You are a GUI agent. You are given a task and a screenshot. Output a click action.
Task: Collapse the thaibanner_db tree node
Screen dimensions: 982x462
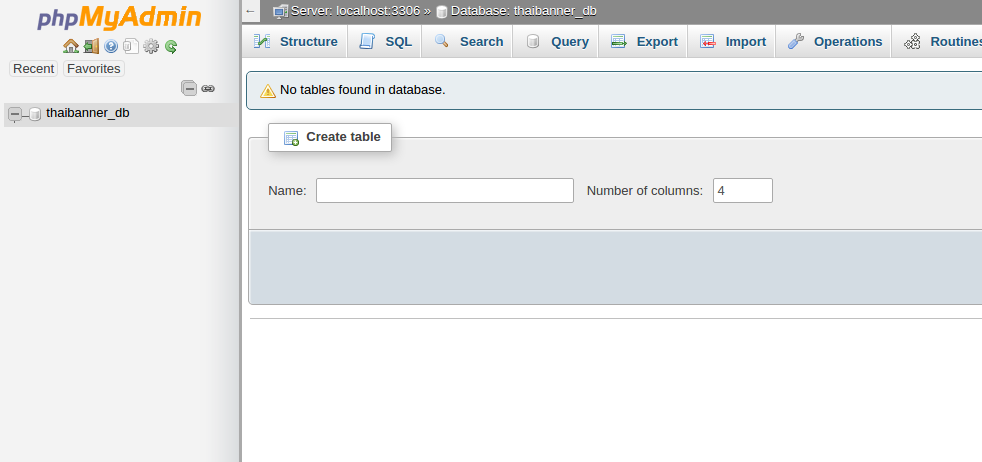(14, 114)
